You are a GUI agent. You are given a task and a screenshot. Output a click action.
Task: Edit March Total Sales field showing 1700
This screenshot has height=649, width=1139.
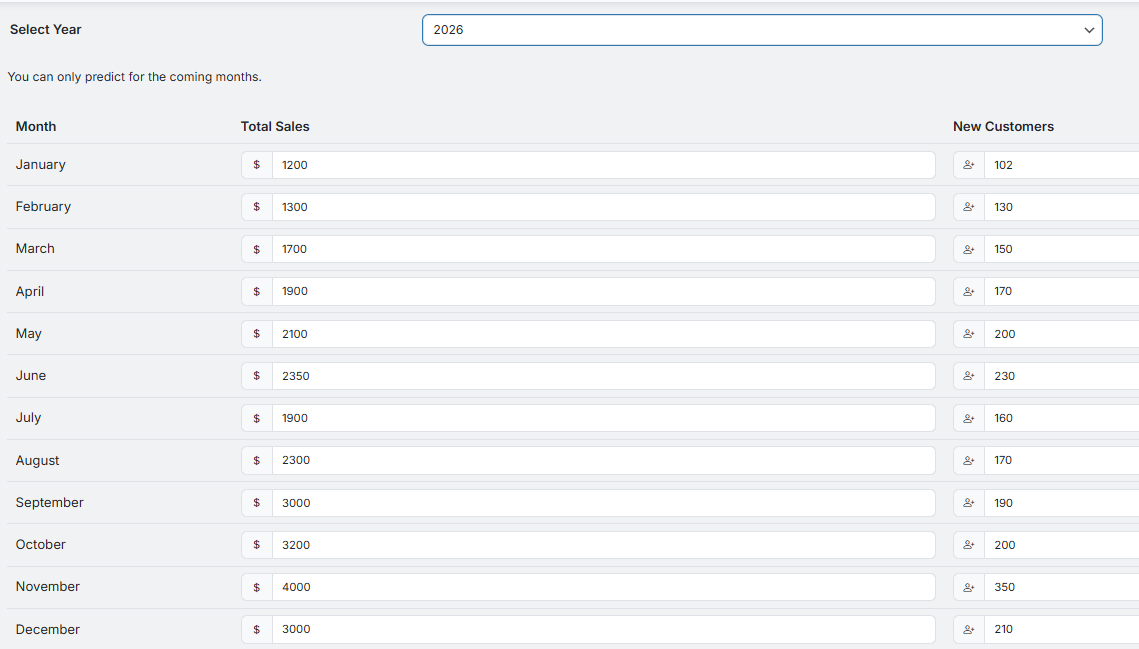click(x=603, y=249)
